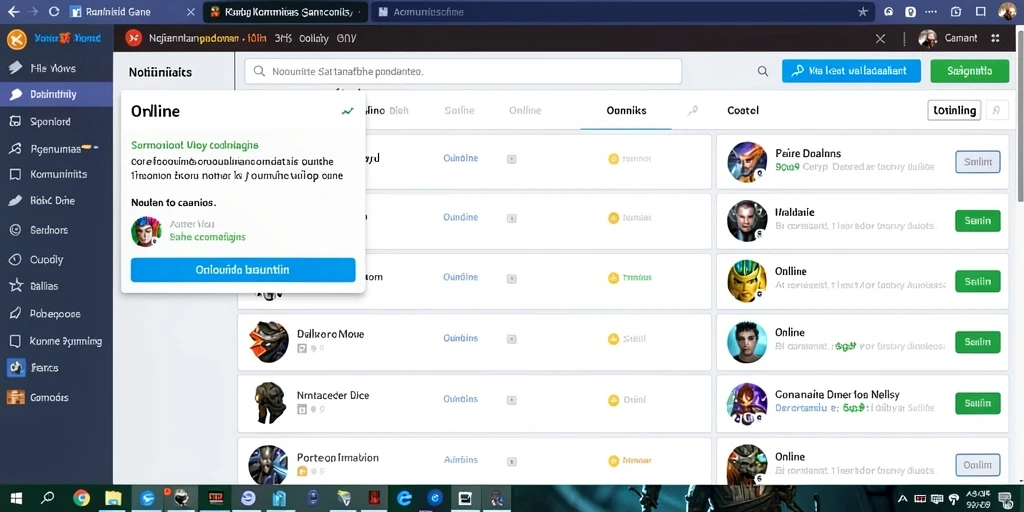Open the Camant profile avatar
Image resolution: width=1024 pixels, height=512 pixels.
928,39
